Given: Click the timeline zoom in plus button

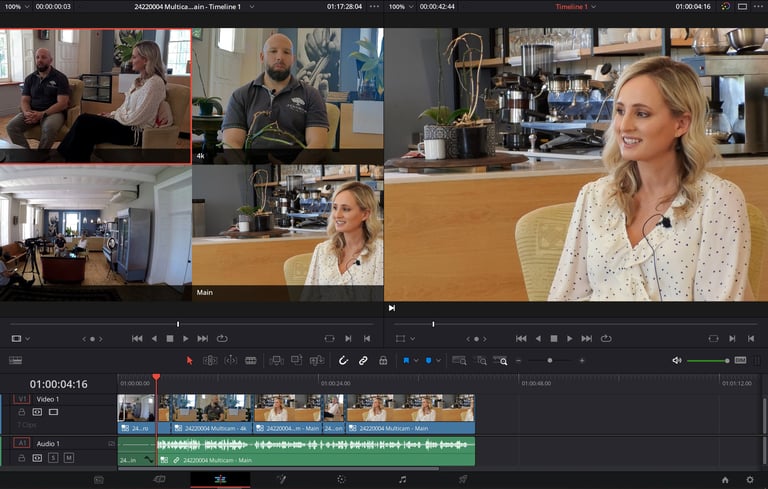Looking at the screenshot, I should coord(582,361).
